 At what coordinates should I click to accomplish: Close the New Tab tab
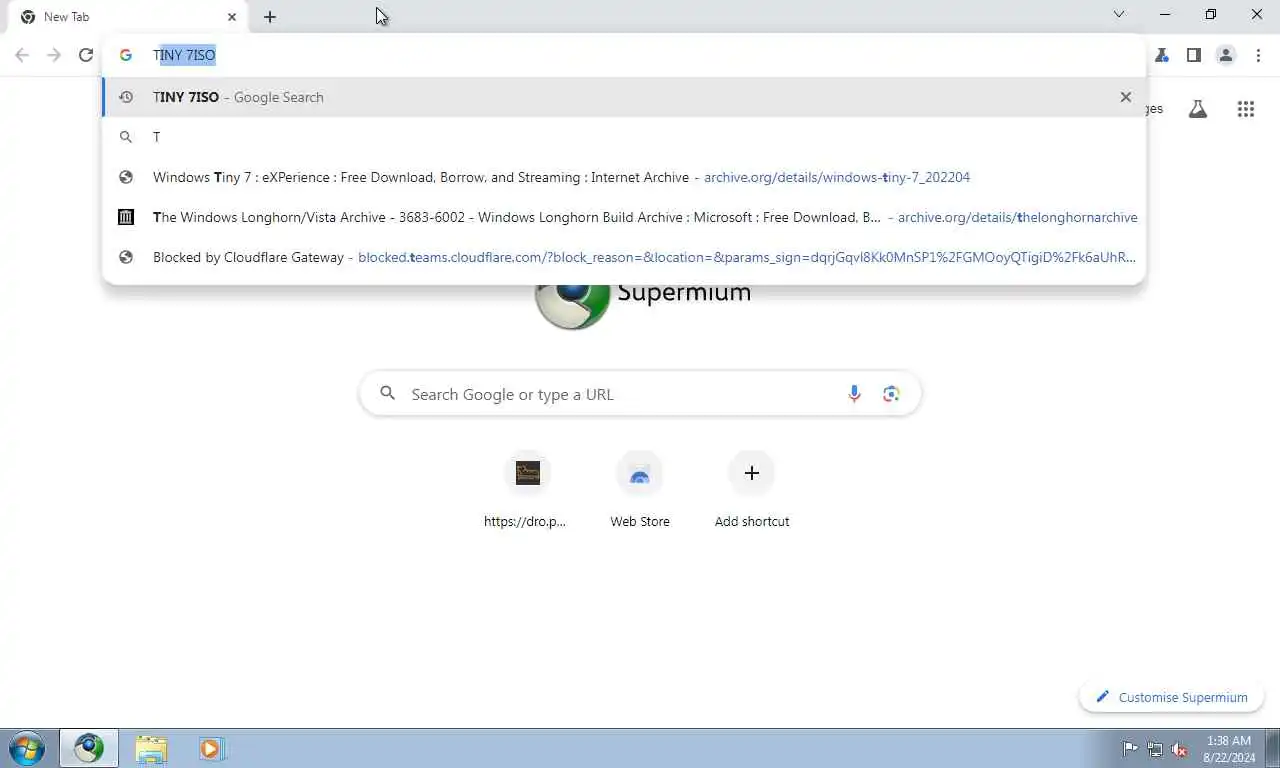pyautogui.click(x=232, y=16)
